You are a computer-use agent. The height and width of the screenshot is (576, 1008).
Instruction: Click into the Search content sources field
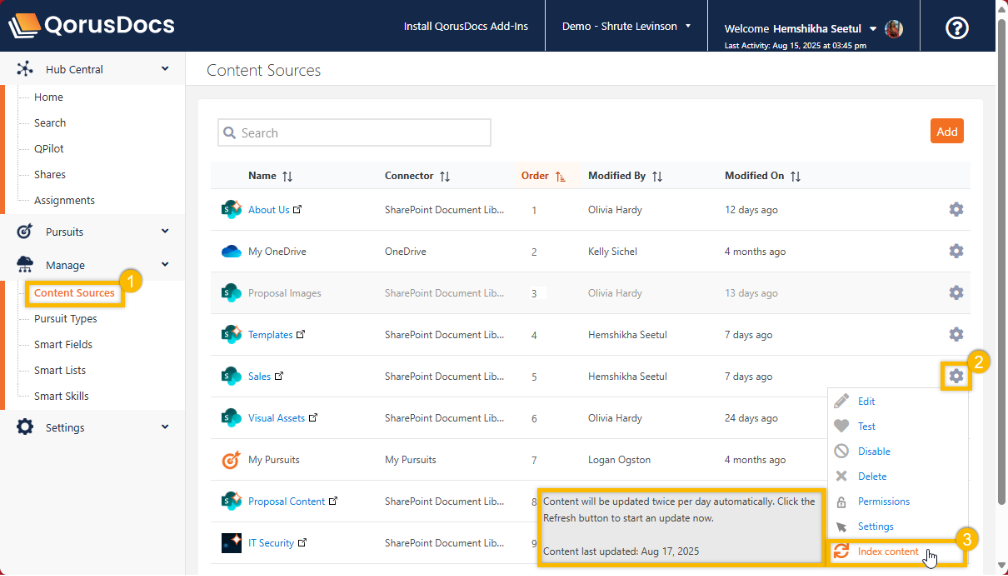[x=355, y=133]
